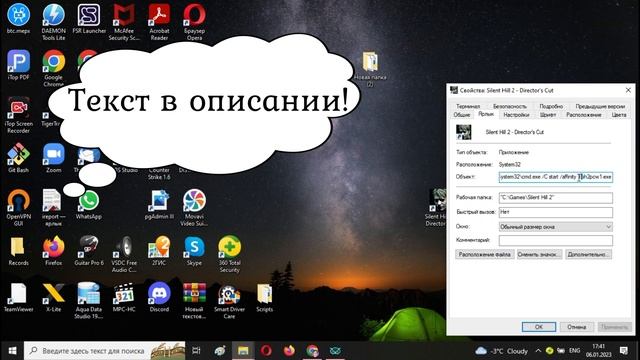Select the Records folder icon
The image size is (640, 360).
click(x=18, y=251)
